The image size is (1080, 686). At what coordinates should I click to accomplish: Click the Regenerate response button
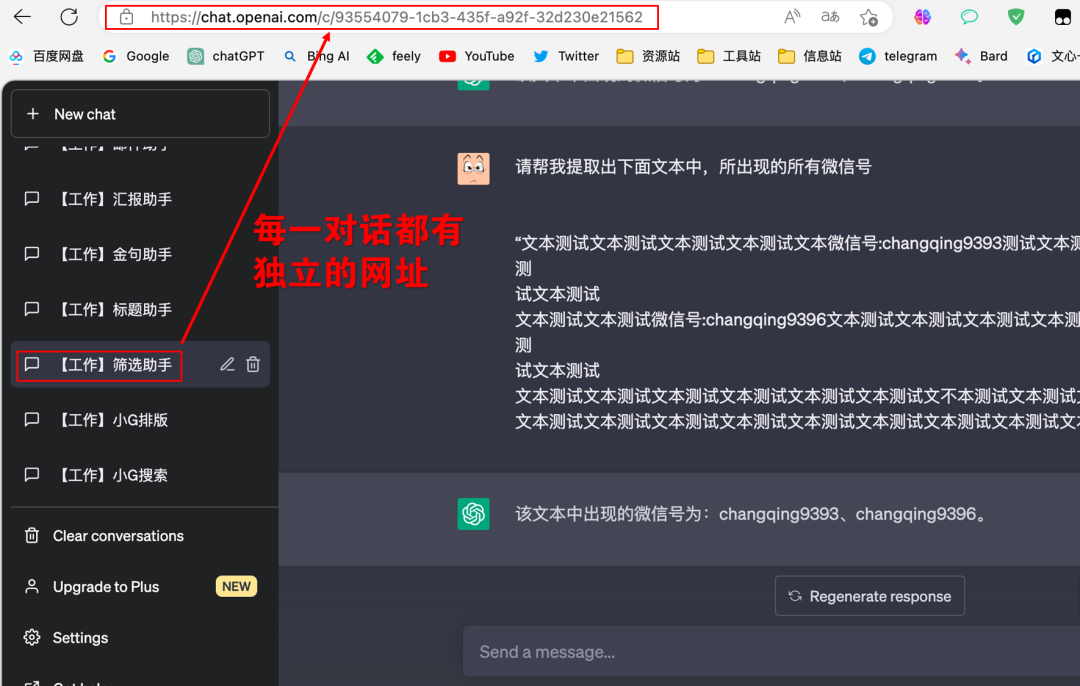pyautogui.click(x=869, y=595)
